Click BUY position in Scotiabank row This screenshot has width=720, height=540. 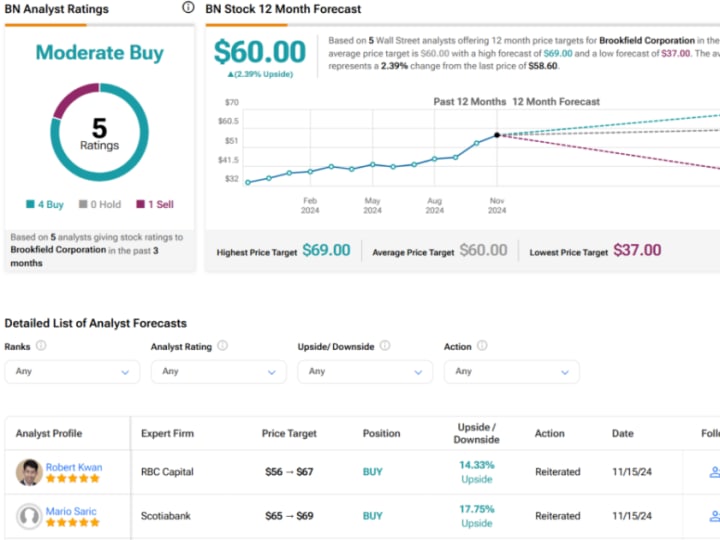coord(372,516)
